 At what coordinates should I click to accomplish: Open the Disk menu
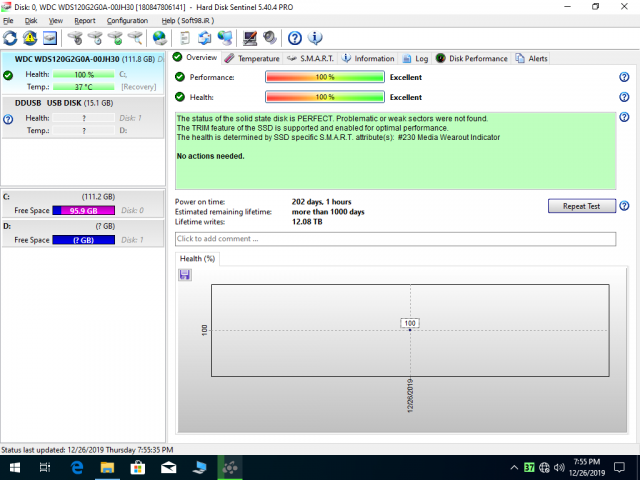[x=31, y=20]
